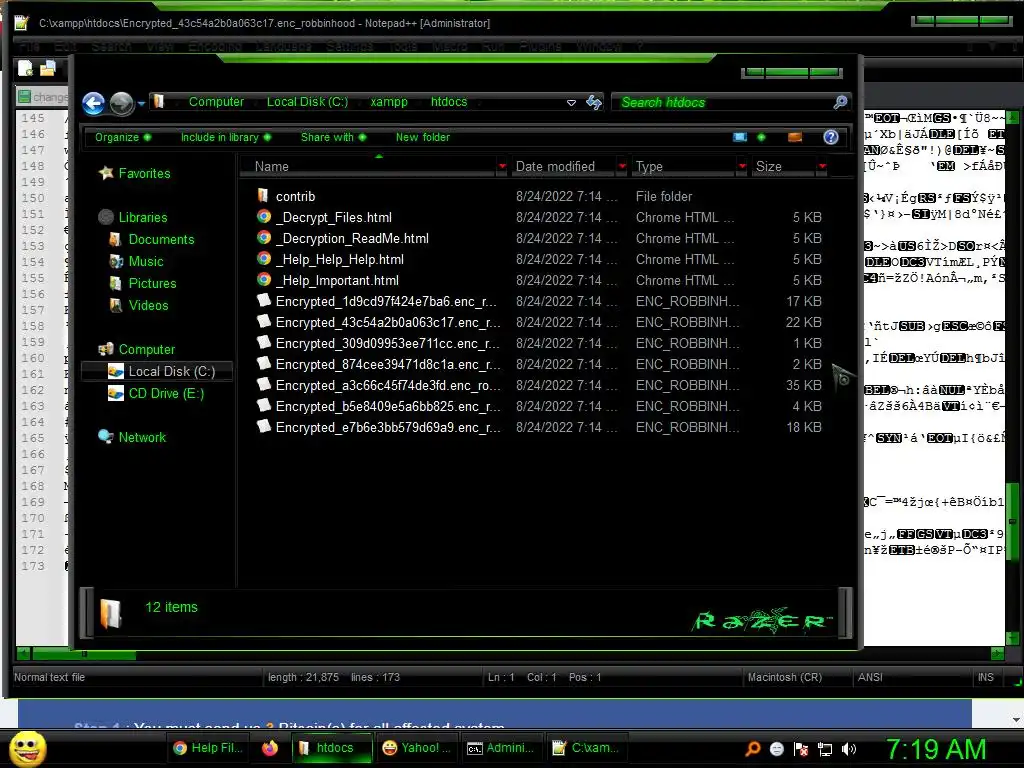1024x768 pixels.
Task: Navigate to Computer in the breadcrumb
Action: (216, 102)
